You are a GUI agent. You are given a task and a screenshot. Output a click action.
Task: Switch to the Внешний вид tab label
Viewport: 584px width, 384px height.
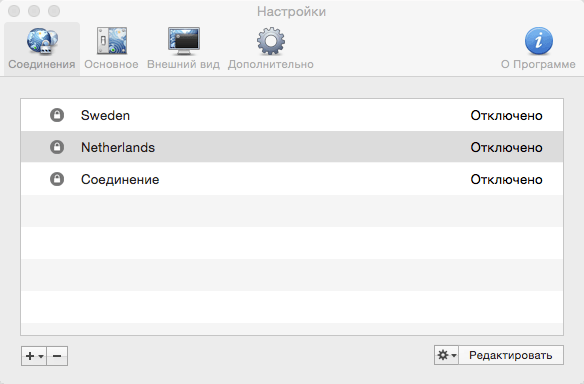tap(183, 64)
